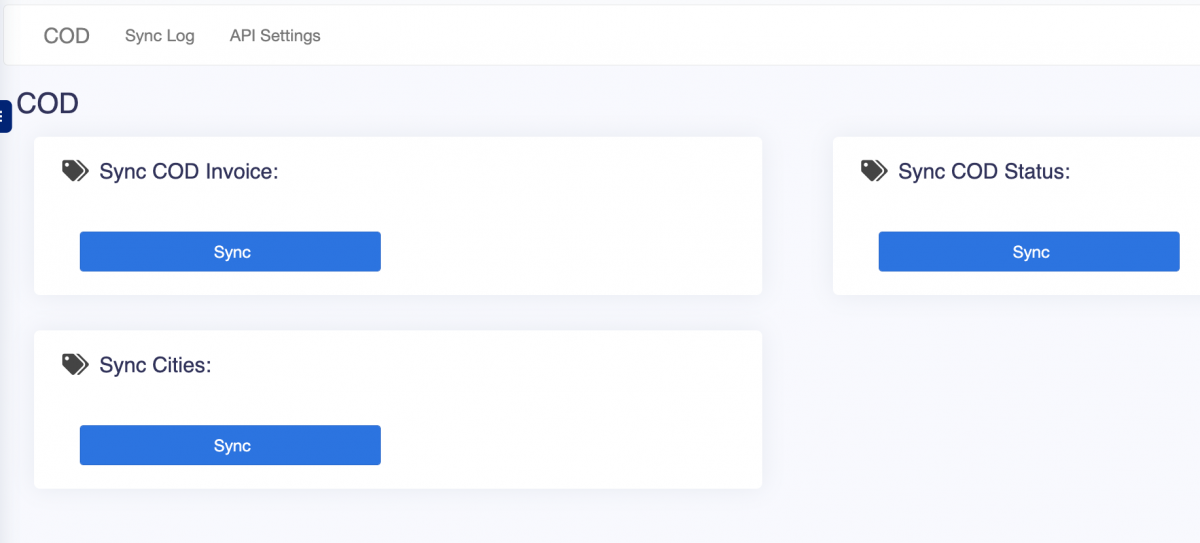Viewport: 1200px width, 543px height.
Task: Click the tags icon beside Sync COD Invoice
Action: (x=75, y=171)
